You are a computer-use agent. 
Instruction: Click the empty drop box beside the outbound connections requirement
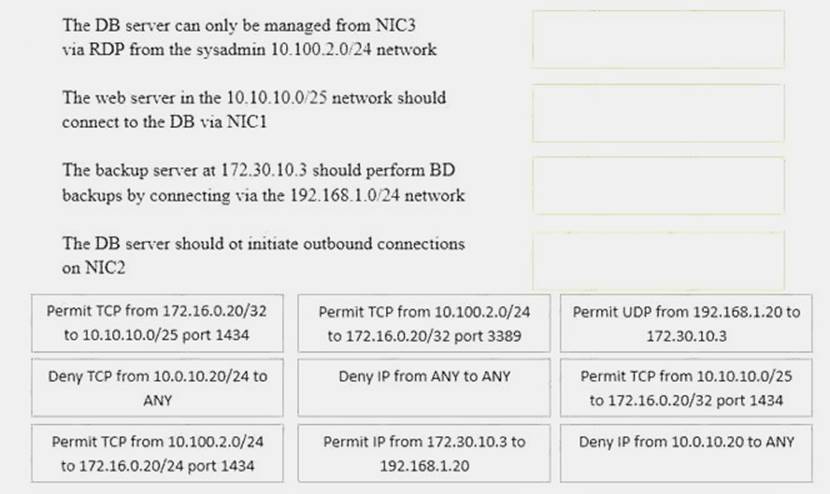point(658,260)
